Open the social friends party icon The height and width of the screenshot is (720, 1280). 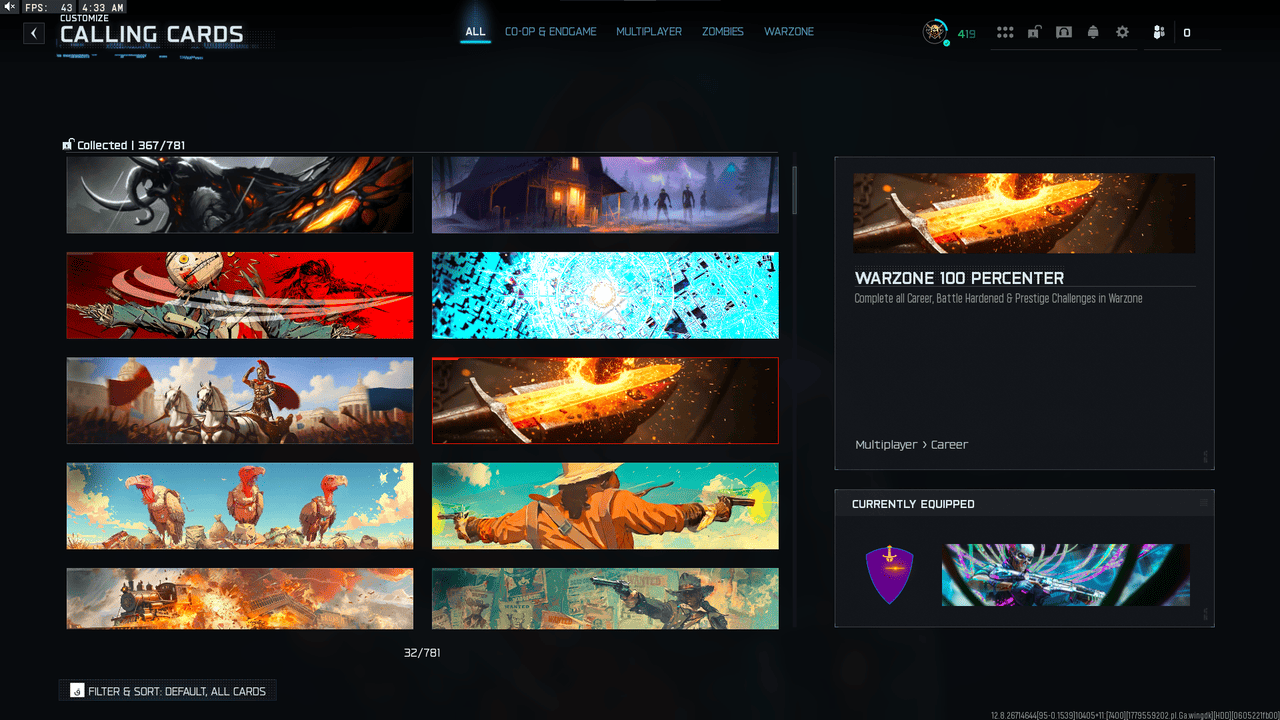[x=1158, y=33]
